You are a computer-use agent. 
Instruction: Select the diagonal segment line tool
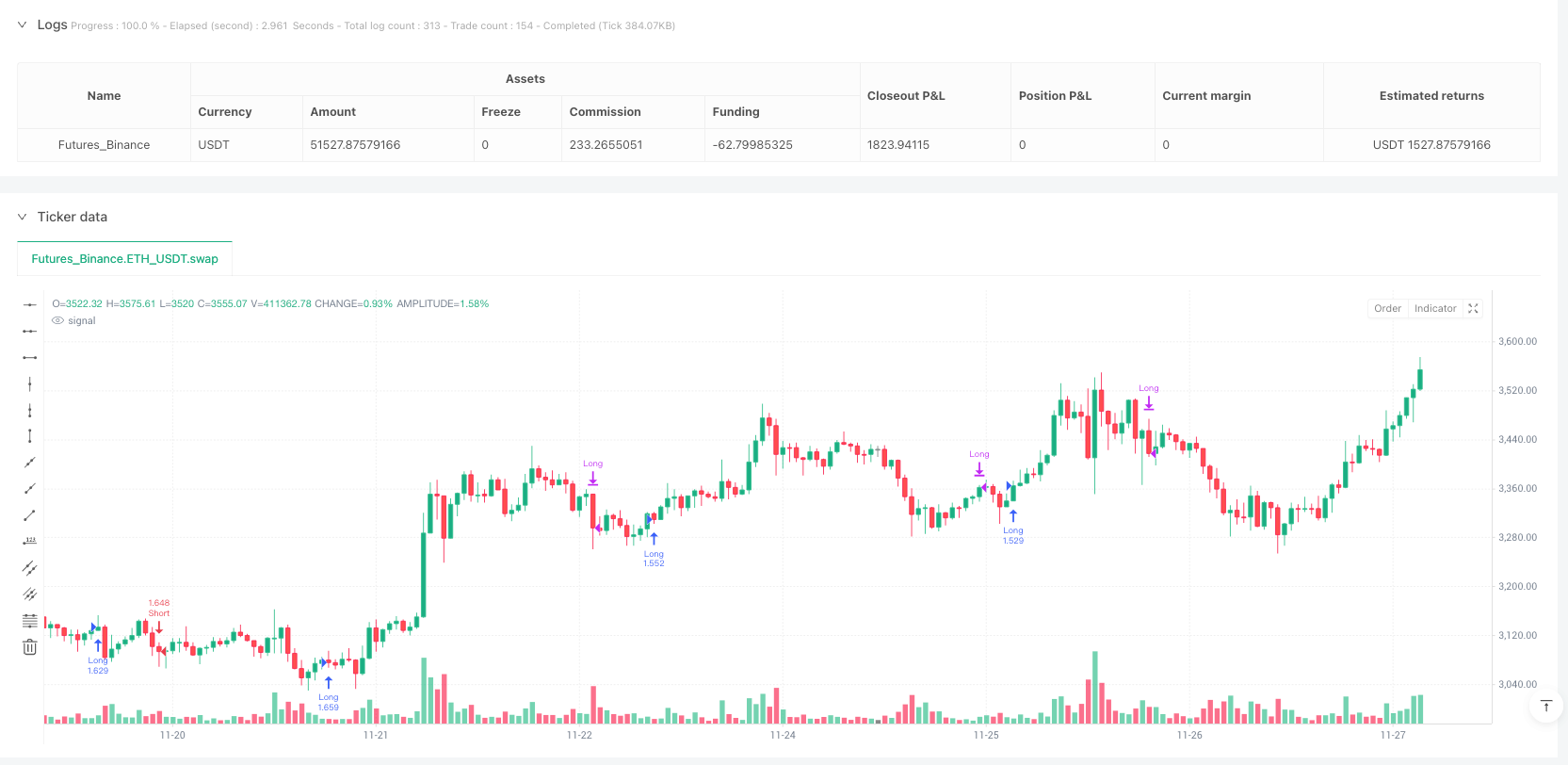30,514
